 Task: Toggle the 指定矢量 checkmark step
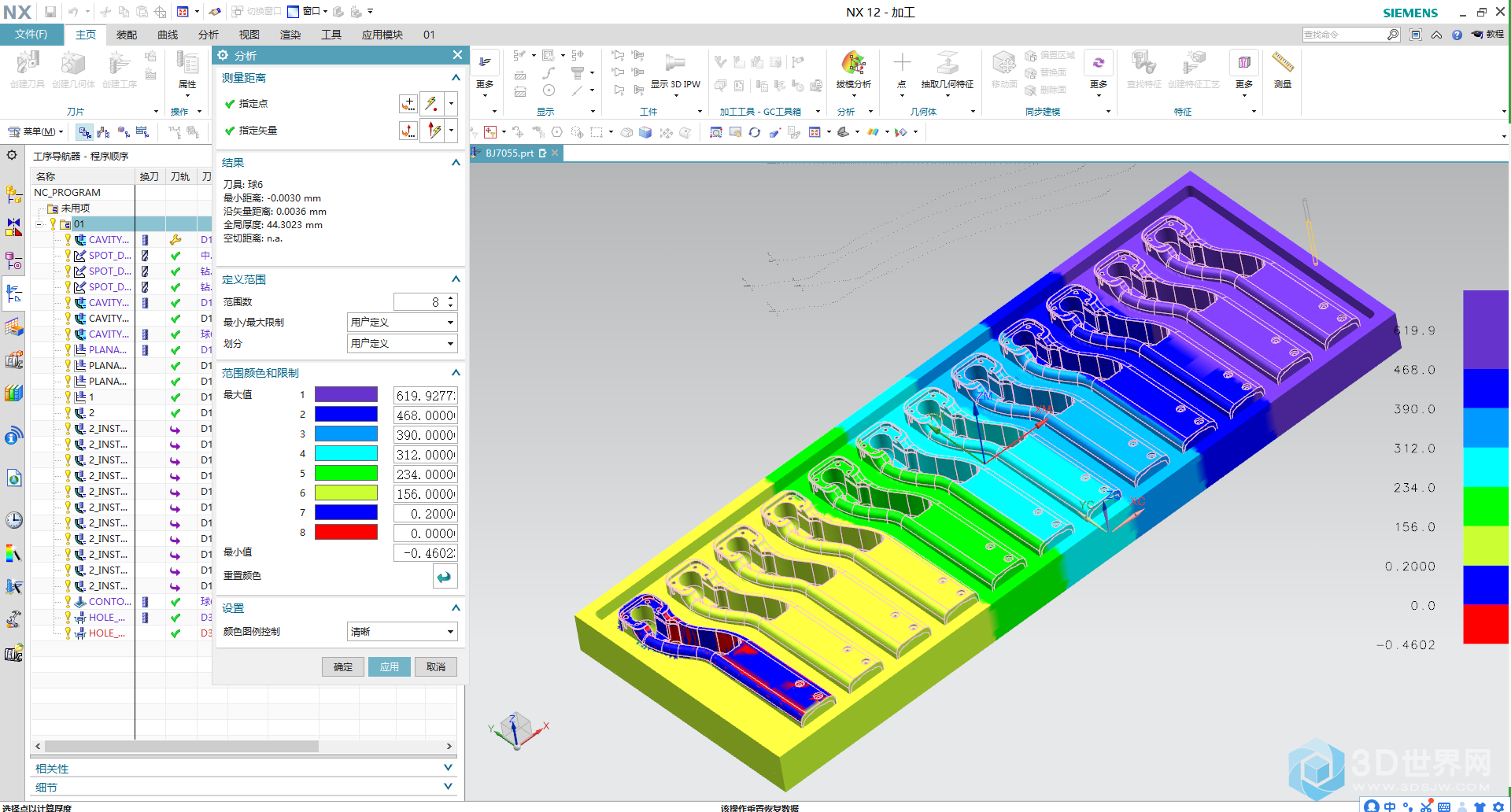[x=230, y=131]
